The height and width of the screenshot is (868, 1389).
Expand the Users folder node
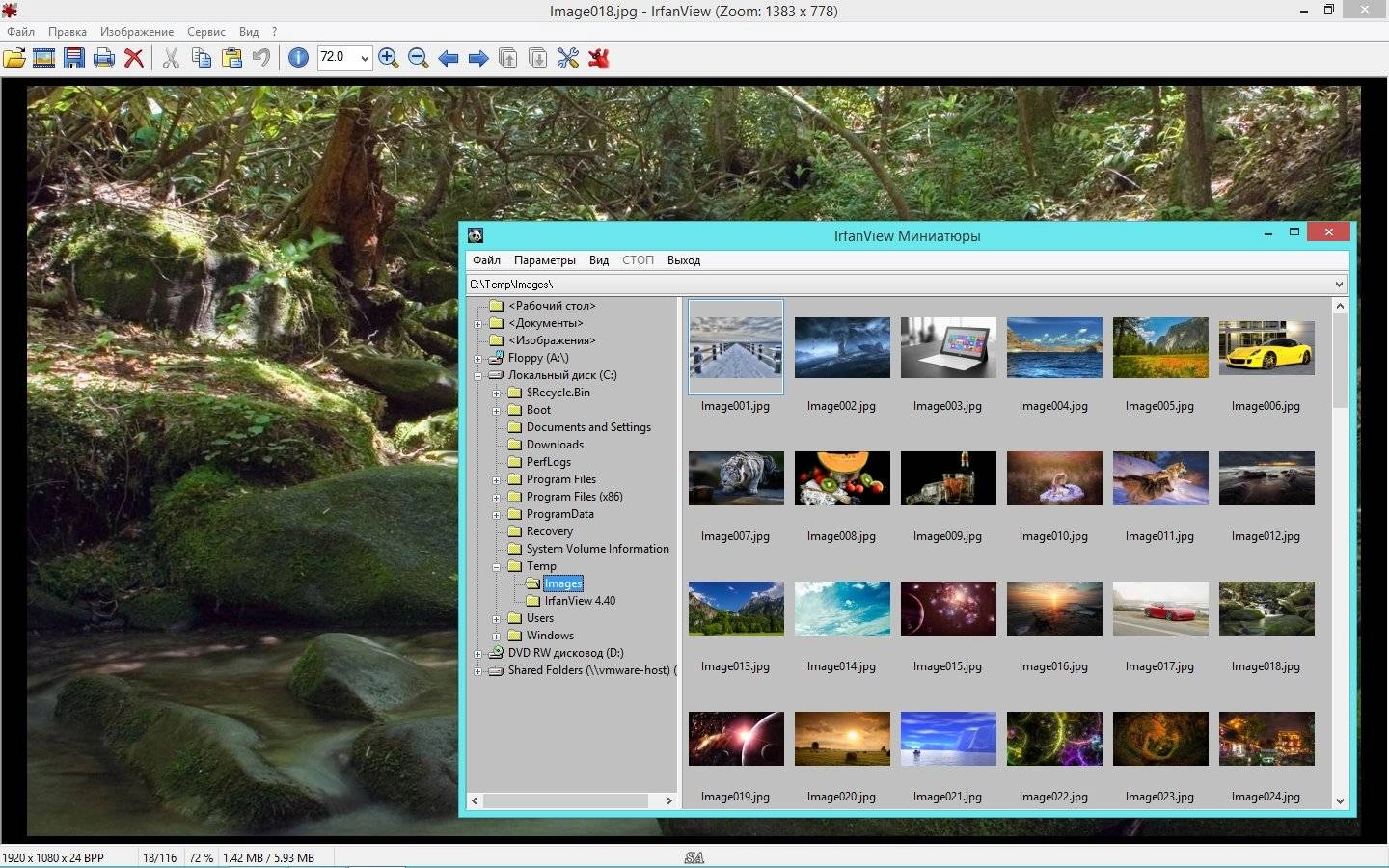[x=497, y=618]
